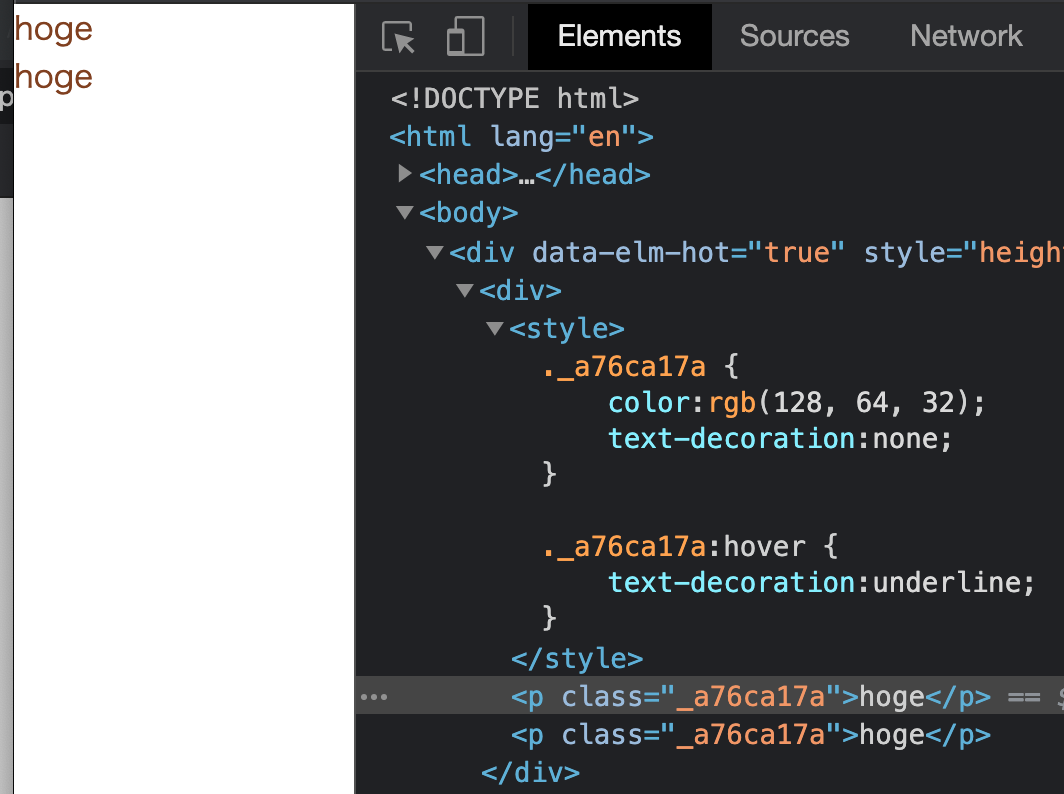
Task: Click the ._a76ca17a { selector line
Action: coord(641,366)
